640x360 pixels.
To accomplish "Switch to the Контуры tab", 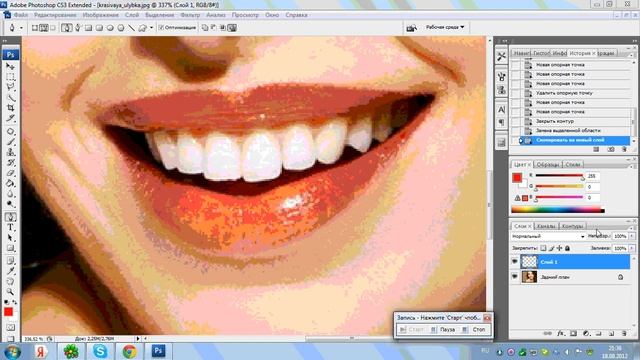I will pyautogui.click(x=572, y=226).
